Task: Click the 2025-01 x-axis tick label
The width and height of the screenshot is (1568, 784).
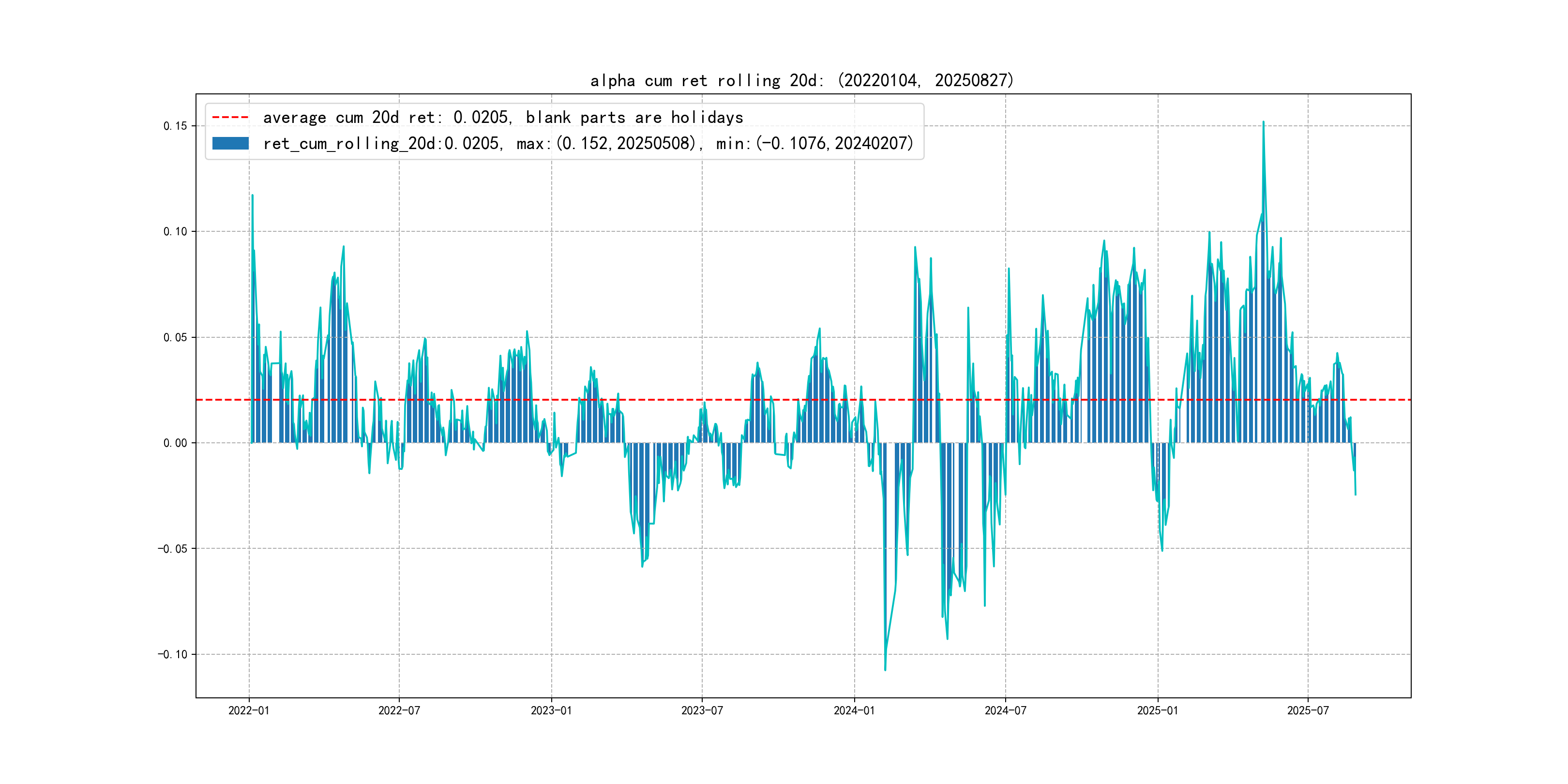Action: pos(1157,710)
